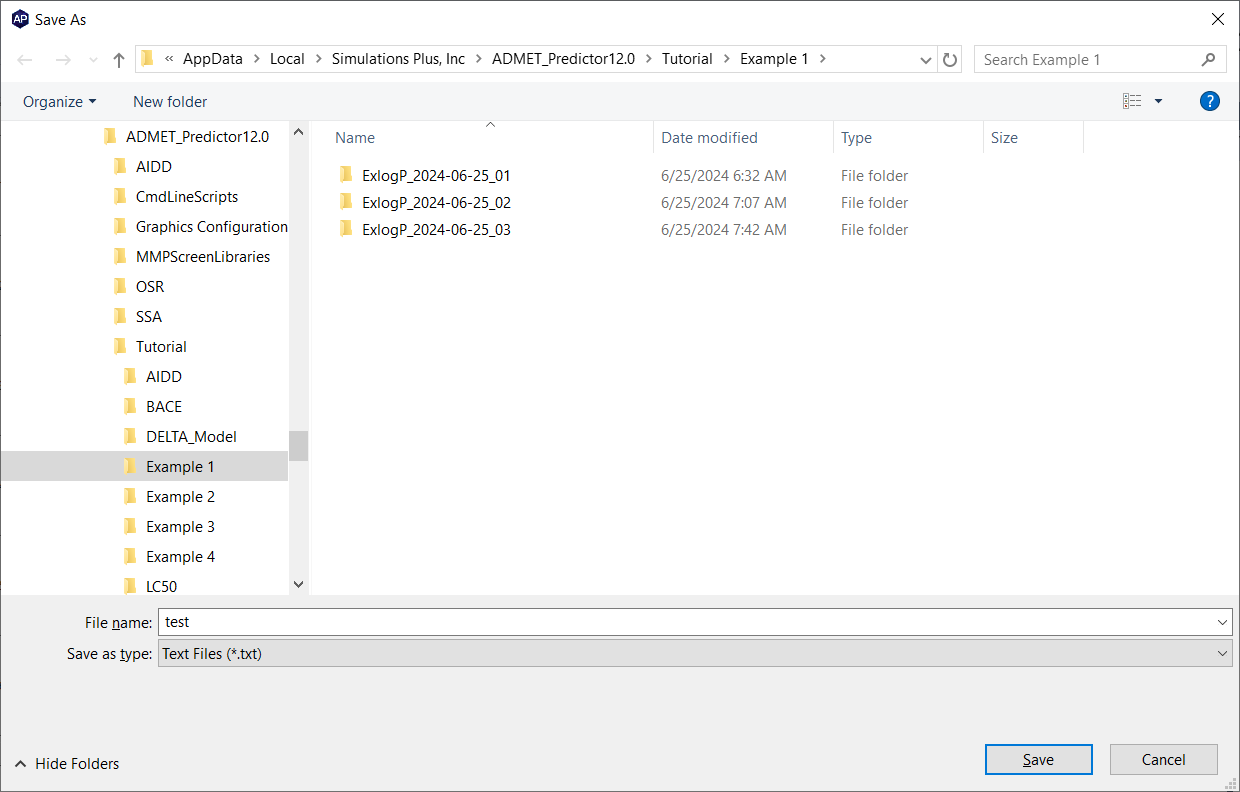Image resolution: width=1240 pixels, height=792 pixels.
Task: Select MMPScreenLibraries in folder tree
Action: (203, 256)
